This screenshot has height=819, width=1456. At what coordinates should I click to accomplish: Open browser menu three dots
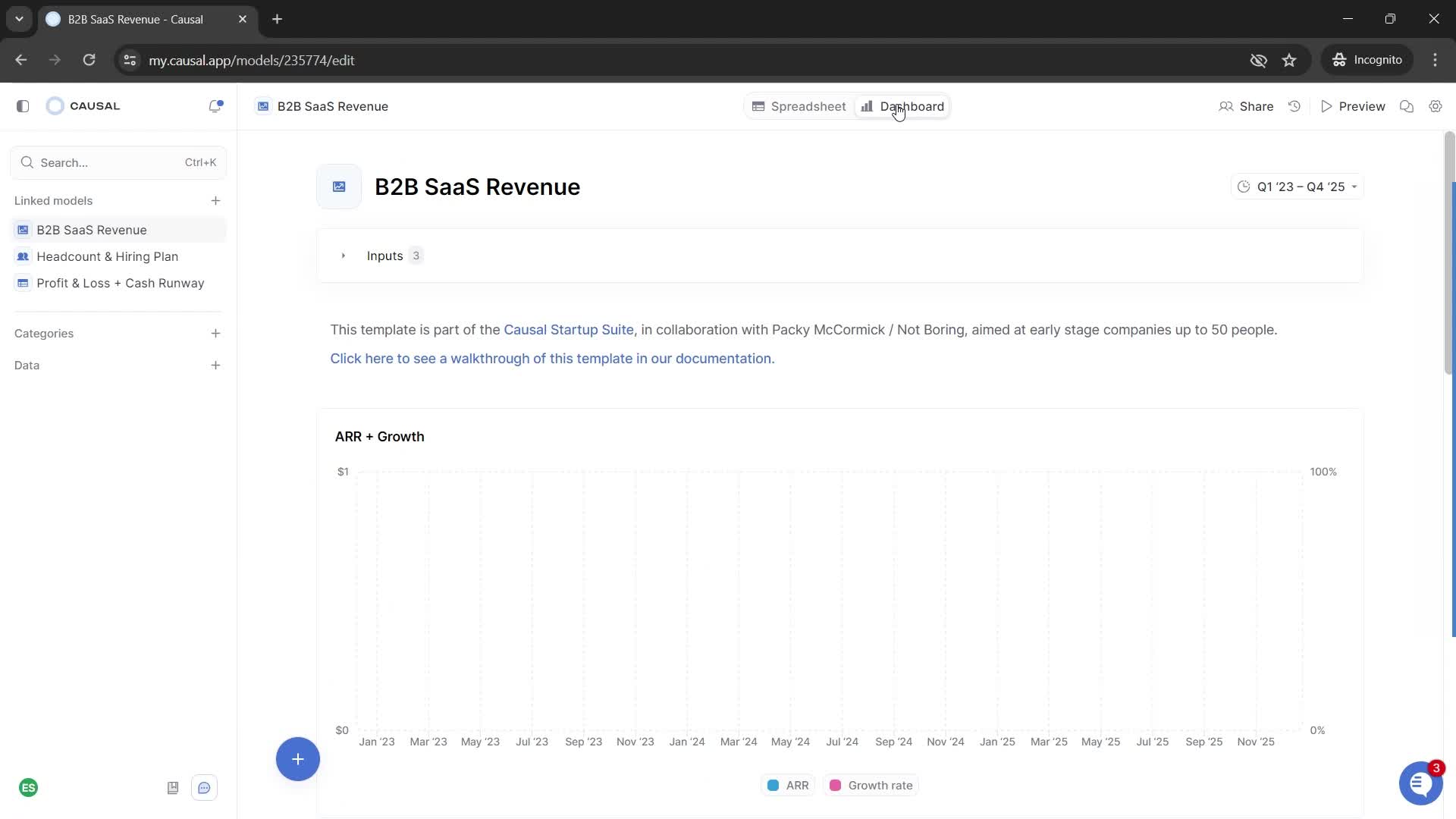1435,60
